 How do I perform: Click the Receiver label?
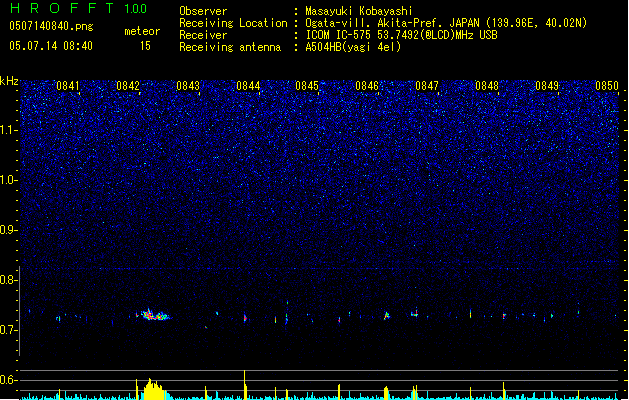click(203, 35)
